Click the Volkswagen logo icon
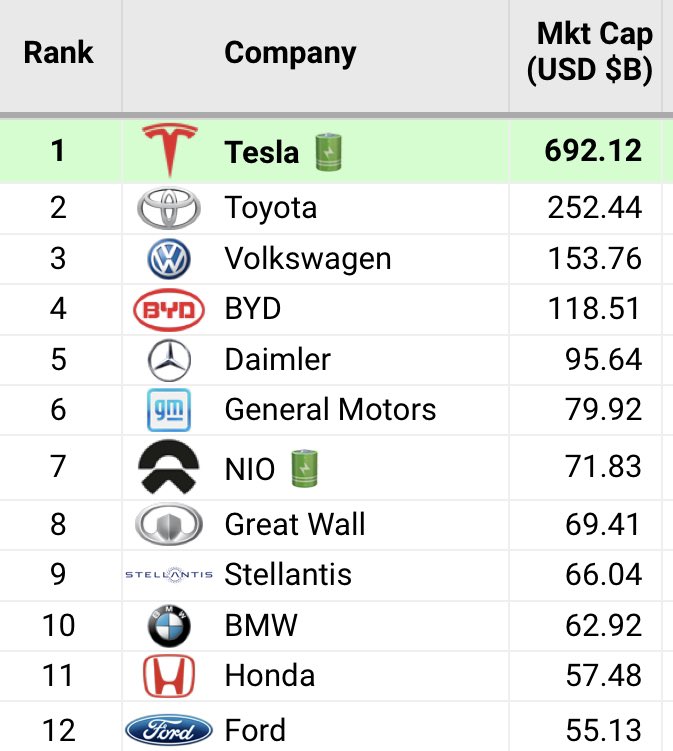The height and width of the screenshot is (751, 673). click(168, 260)
